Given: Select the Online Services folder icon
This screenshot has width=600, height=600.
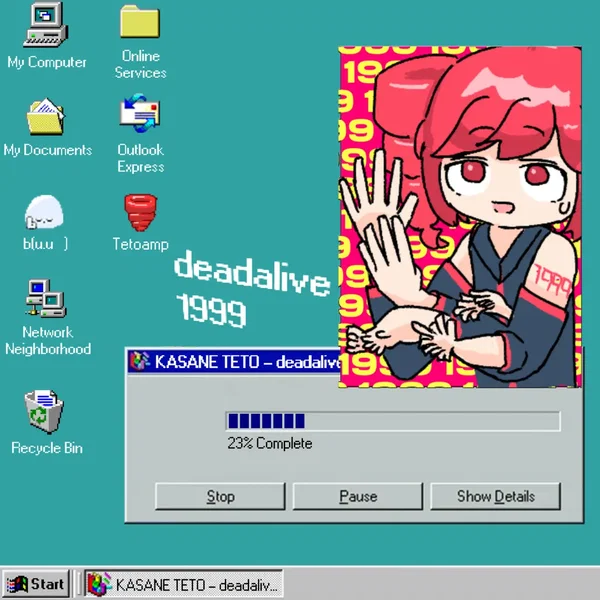Looking at the screenshot, I should tap(140, 21).
